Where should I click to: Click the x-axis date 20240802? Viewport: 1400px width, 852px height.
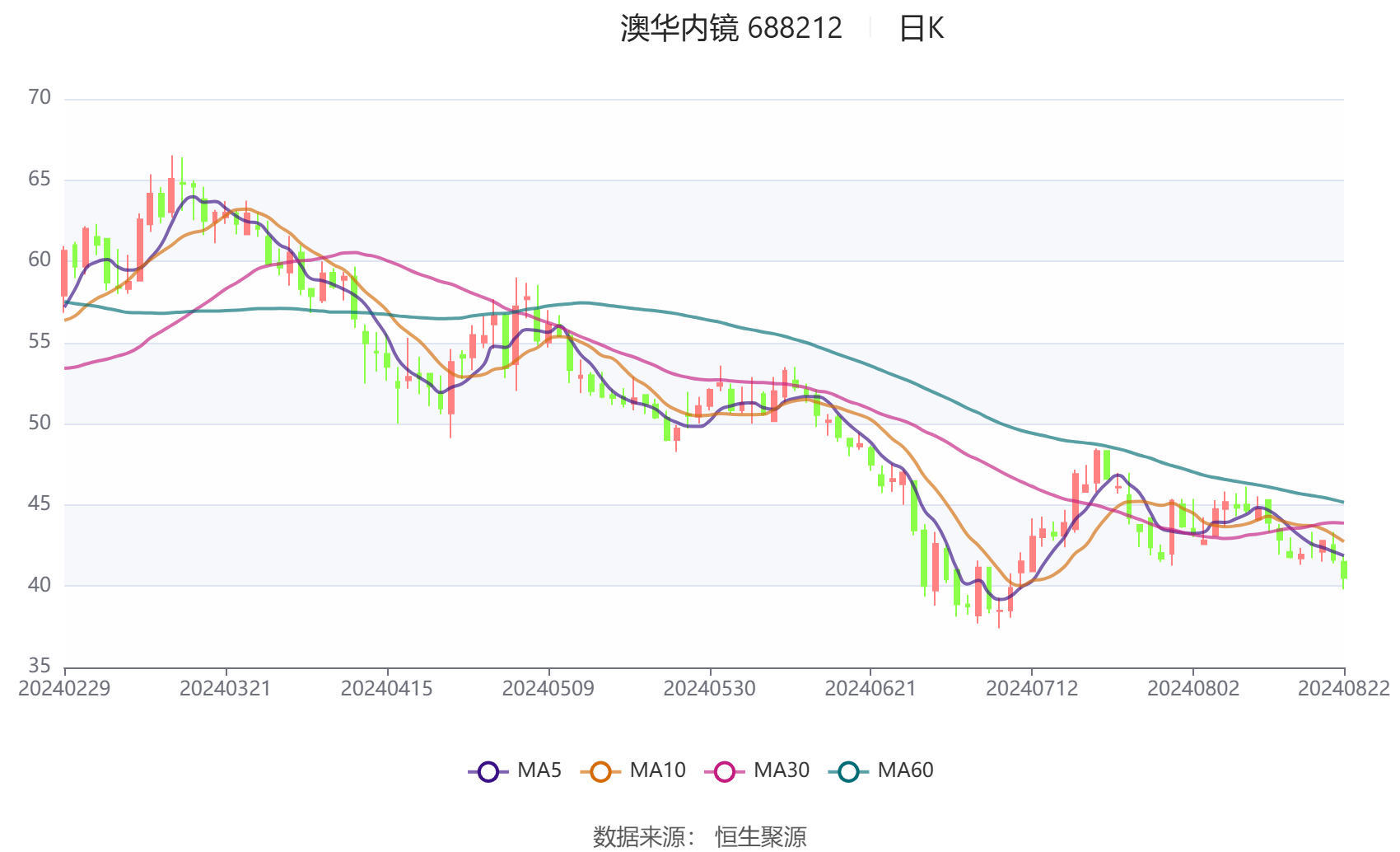(x=1193, y=689)
